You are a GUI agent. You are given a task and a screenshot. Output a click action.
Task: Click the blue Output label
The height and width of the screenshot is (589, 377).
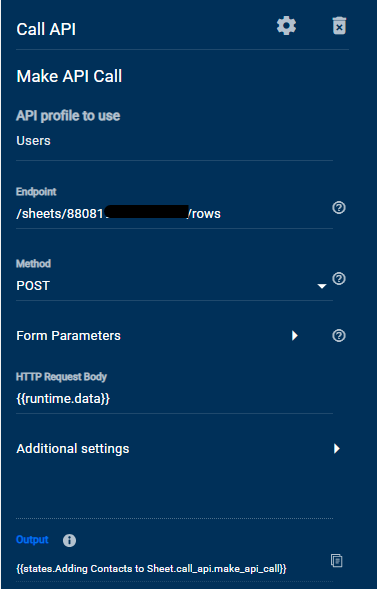pos(32,540)
